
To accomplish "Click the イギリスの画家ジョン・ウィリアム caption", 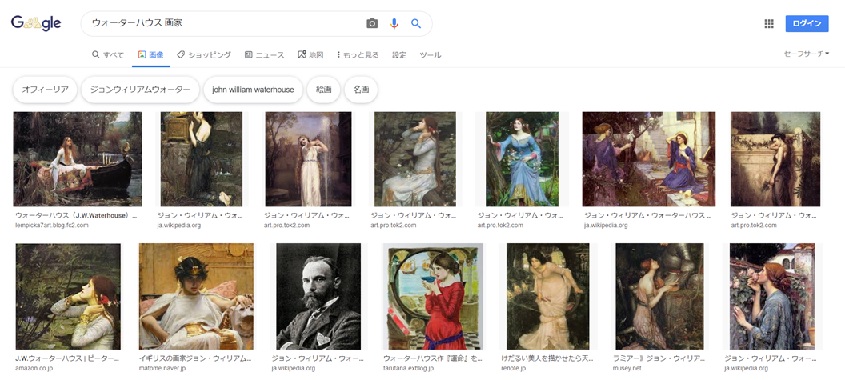I will 195,358.
